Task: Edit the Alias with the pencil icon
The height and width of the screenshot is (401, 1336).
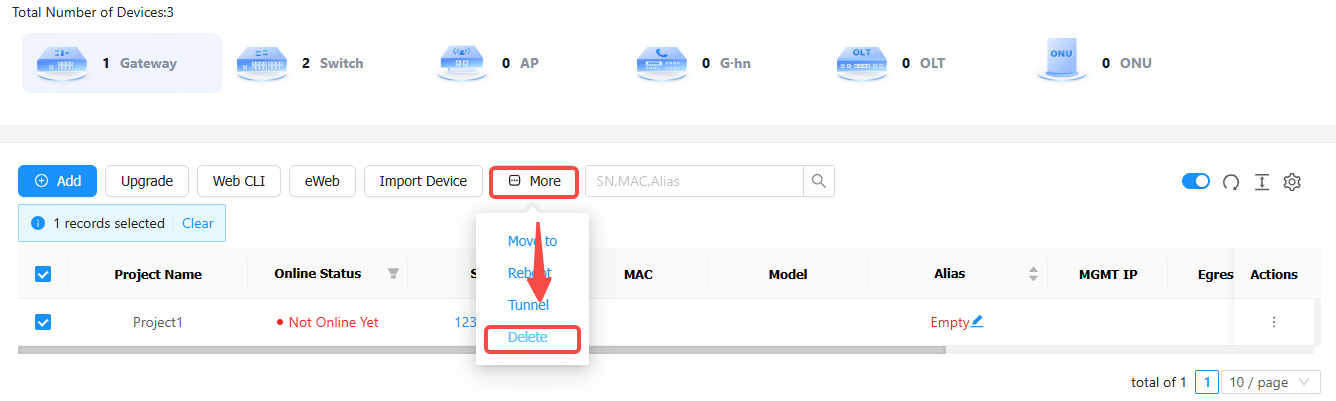Action: pos(977,321)
